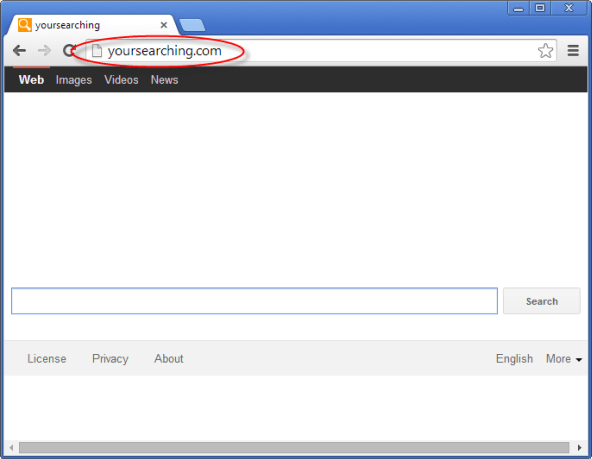
Task: Click the right scroll arrow on the horizontal scrollbar
Action: point(580,448)
